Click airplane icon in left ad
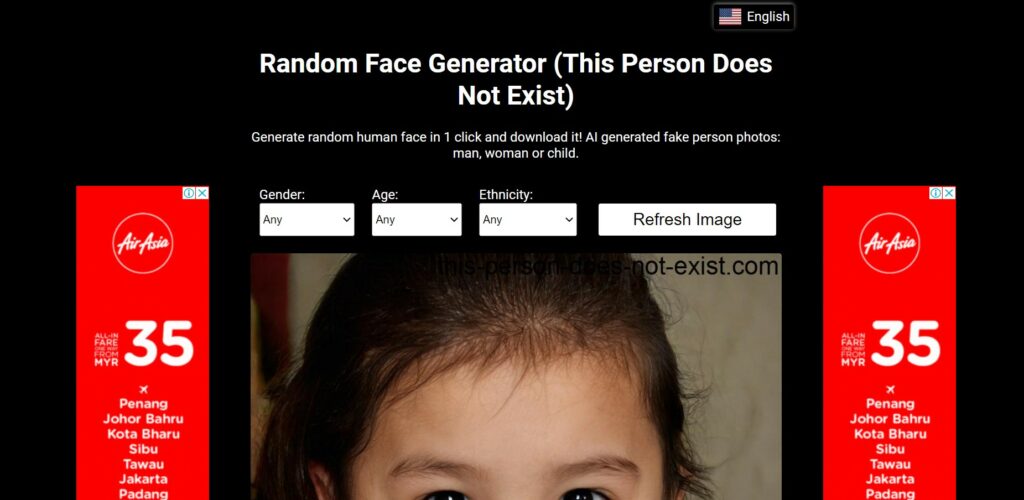 coord(143,390)
